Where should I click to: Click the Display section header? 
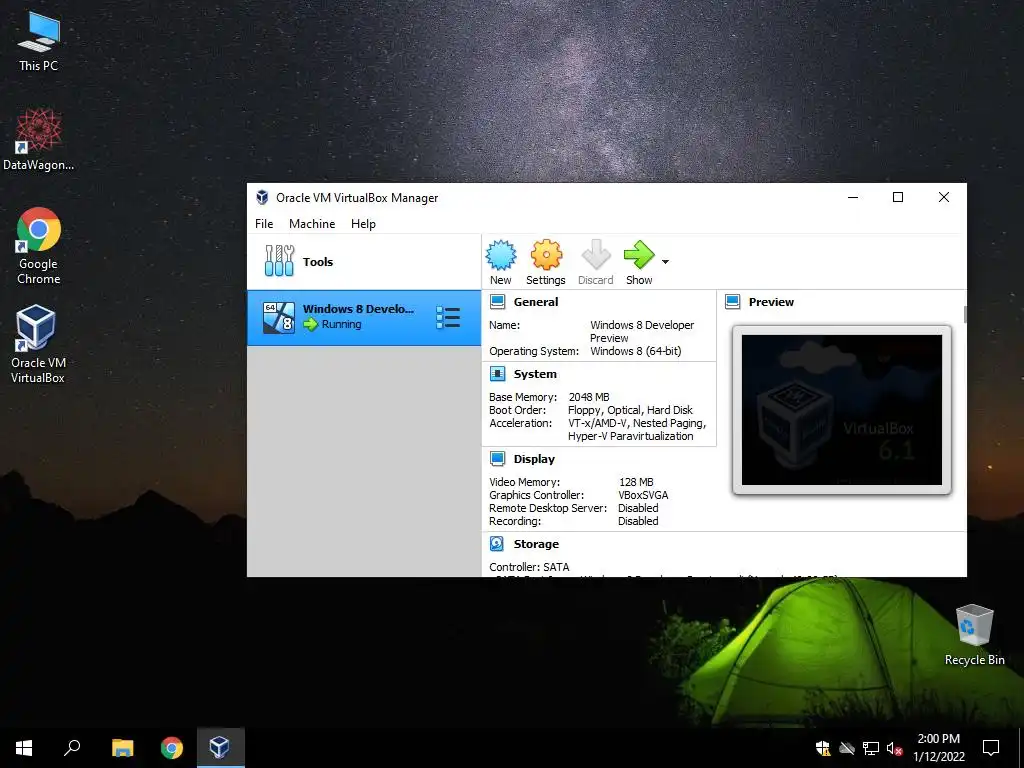tap(534, 458)
